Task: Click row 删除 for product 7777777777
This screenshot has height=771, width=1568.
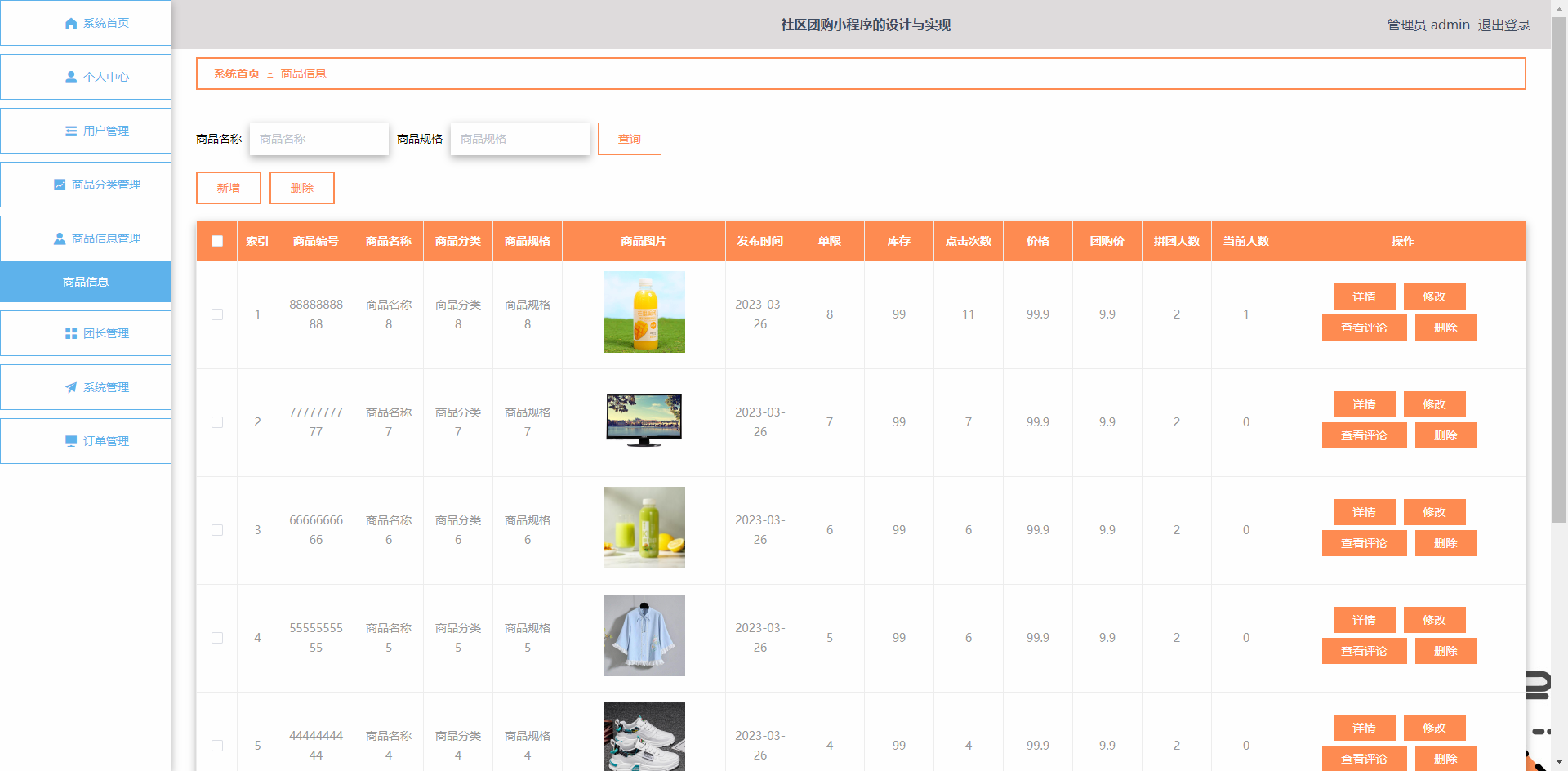Action: pos(1446,435)
